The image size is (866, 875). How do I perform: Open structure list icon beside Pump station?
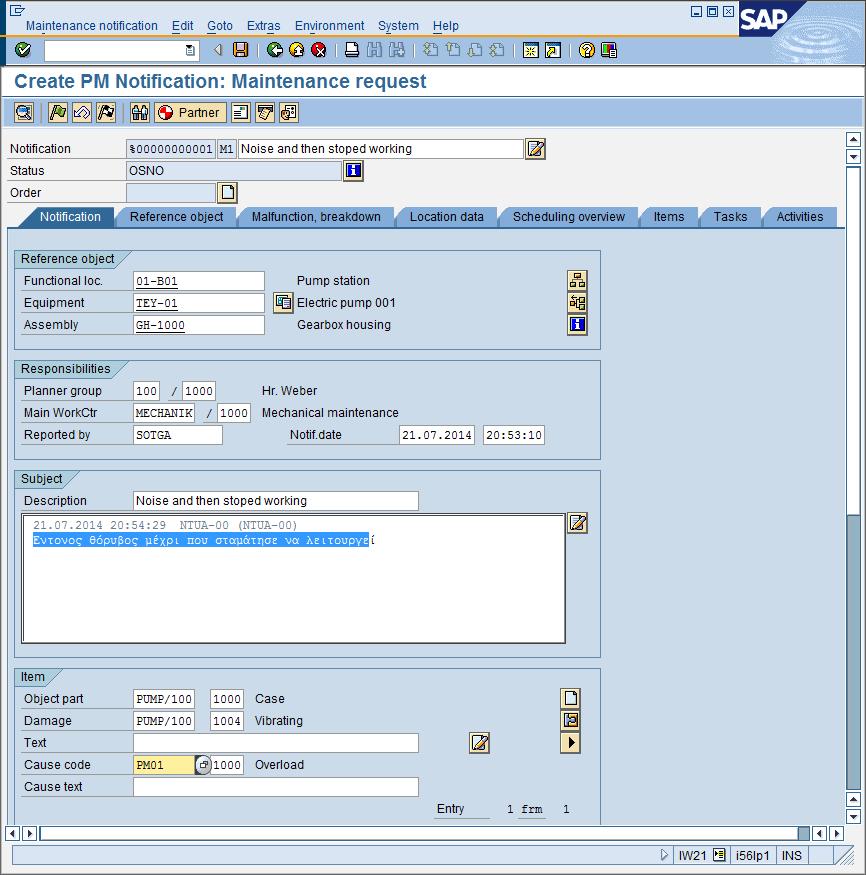point(577,280)
